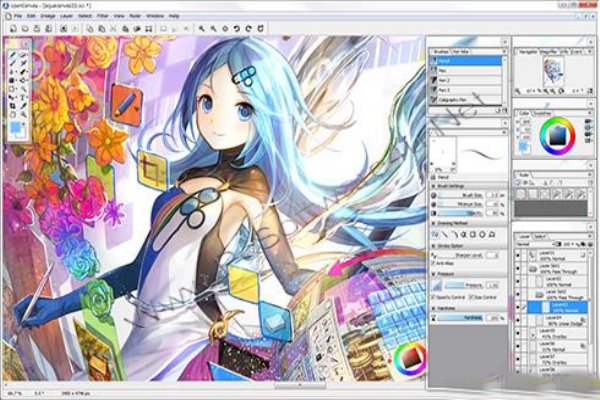
Task: Select the ellipse drawing method icon
Action: point(483,234)
